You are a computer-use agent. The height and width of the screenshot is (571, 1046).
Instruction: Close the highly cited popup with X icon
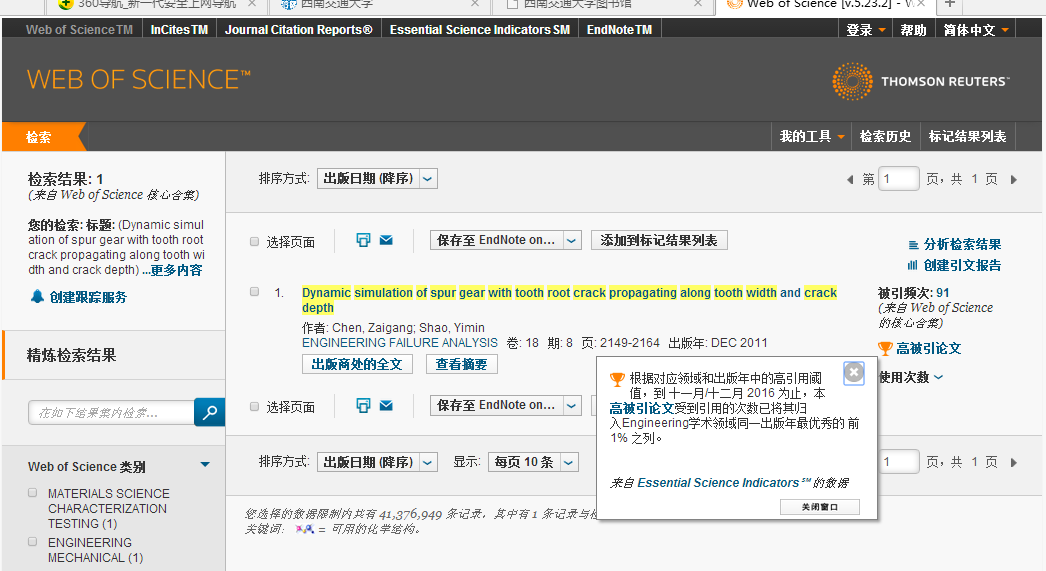point(854,373)
